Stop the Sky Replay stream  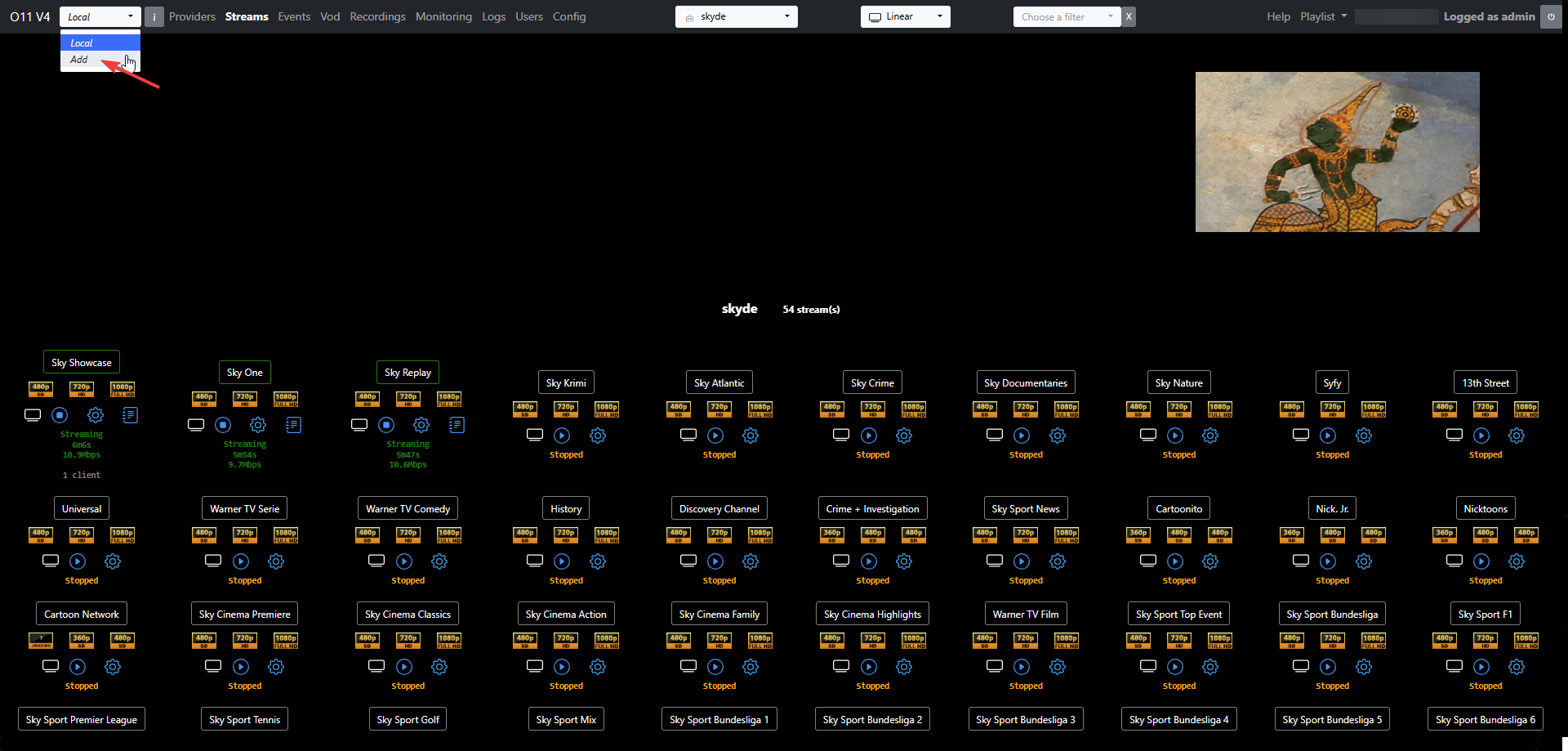(386, 425)
